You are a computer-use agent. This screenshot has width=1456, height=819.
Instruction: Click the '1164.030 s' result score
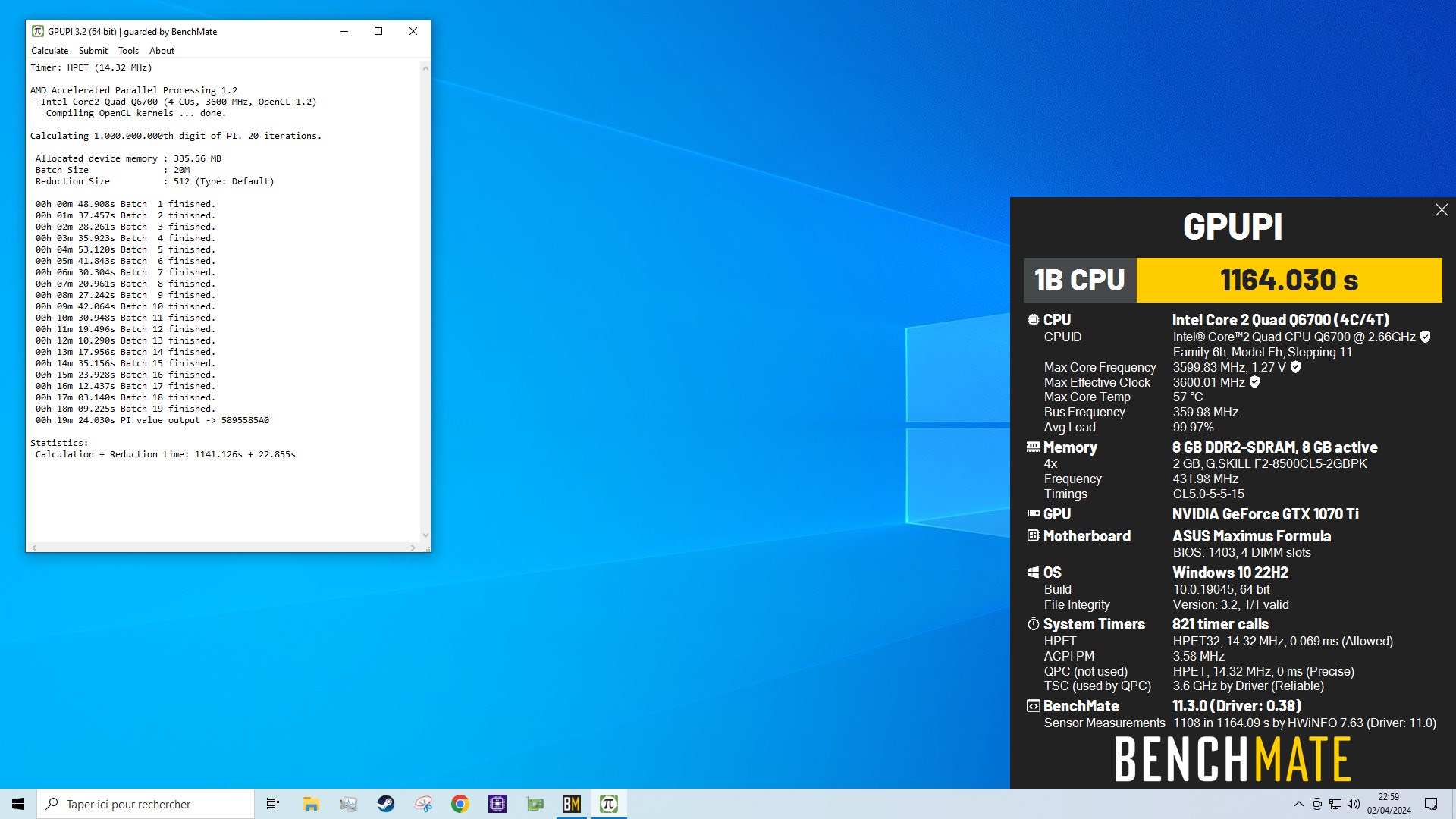tap(1289, 281)
